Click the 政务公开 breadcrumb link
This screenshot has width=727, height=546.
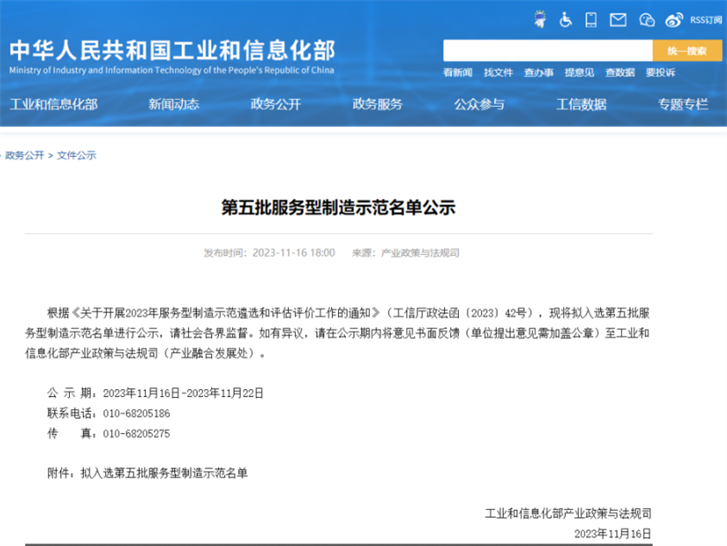point(25,155)
